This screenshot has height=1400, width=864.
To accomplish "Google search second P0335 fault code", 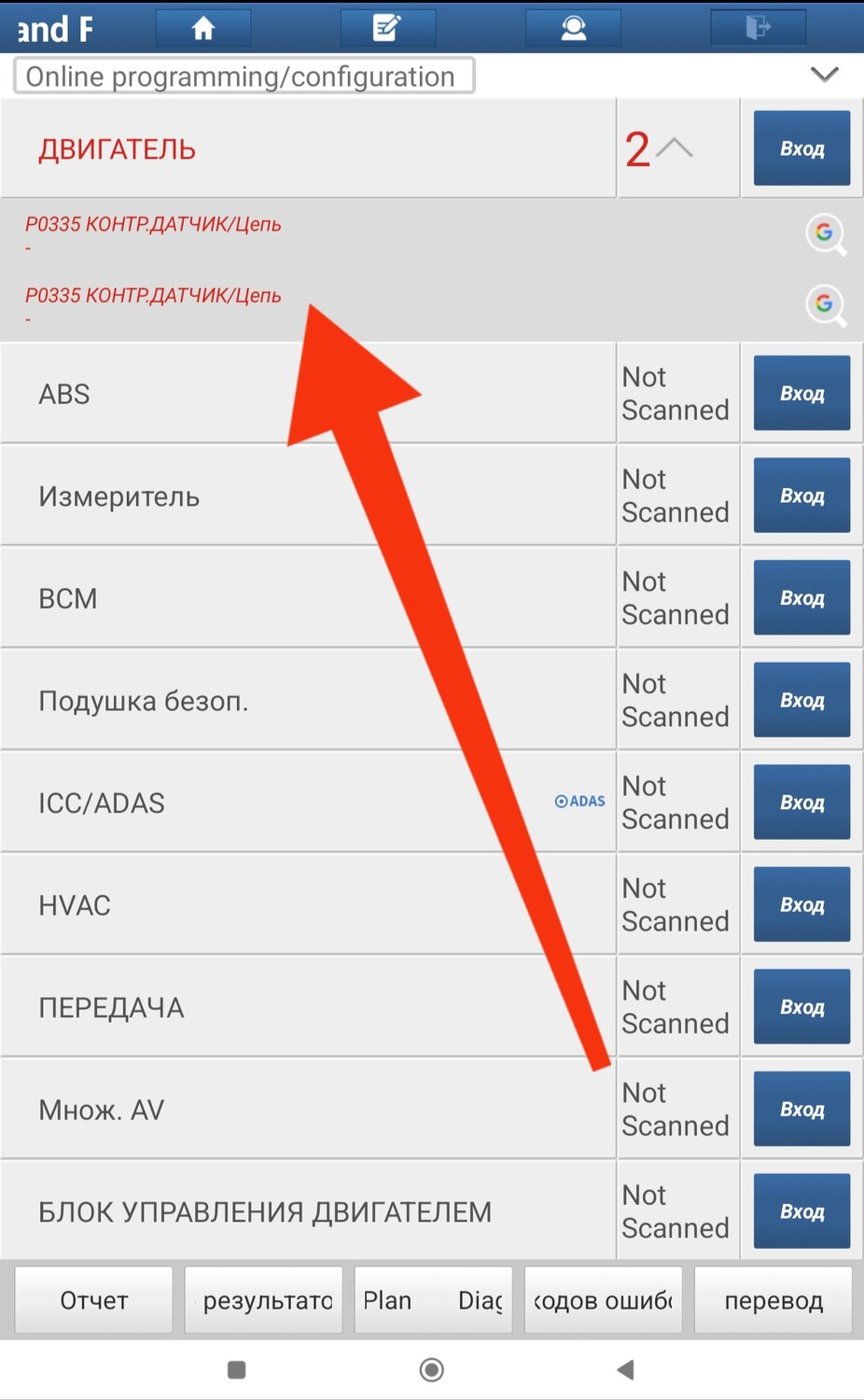I will tap(826, 304).
